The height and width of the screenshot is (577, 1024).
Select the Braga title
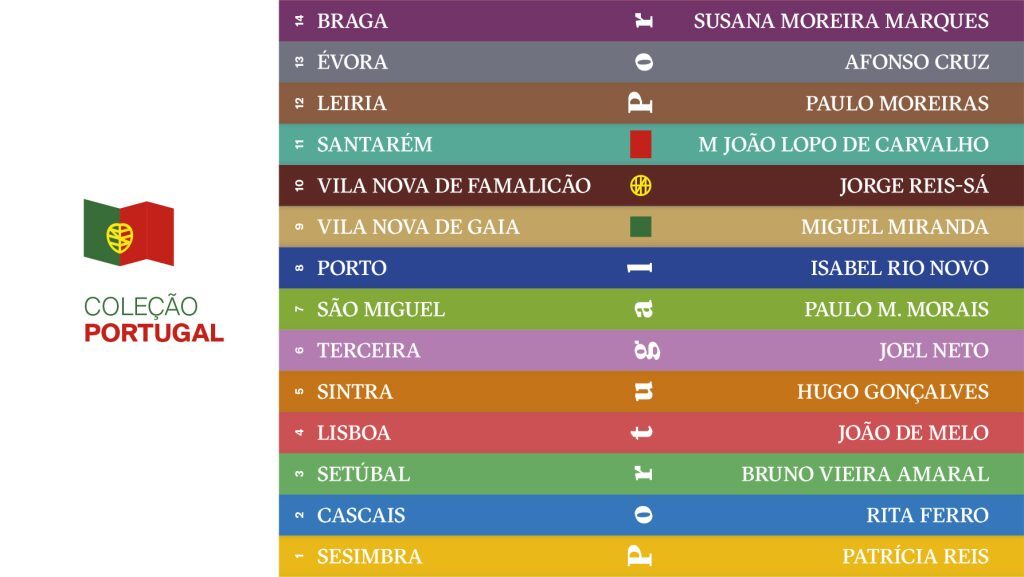coord(352,21)
